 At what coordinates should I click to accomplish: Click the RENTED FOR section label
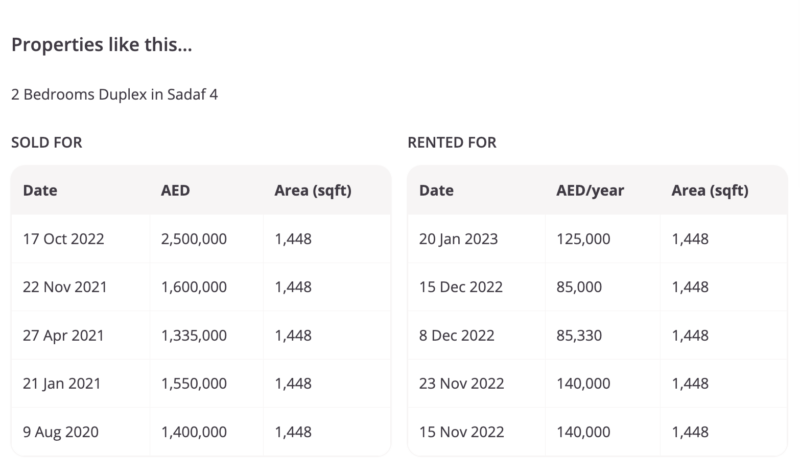[x=452, y=142]
